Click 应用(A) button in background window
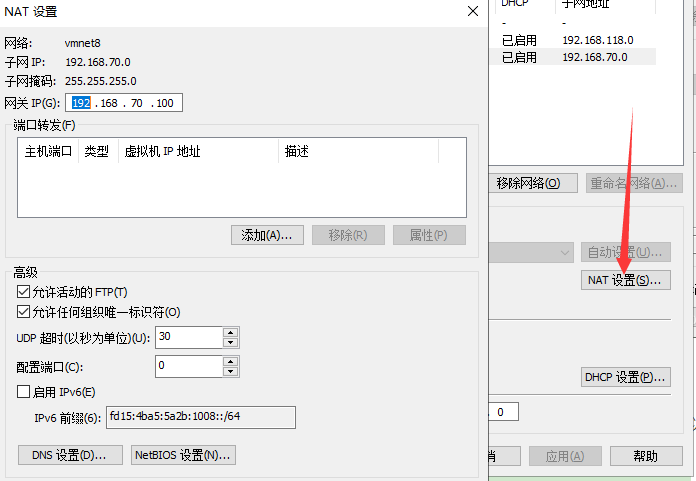696x481 pixels. point(565,456)
